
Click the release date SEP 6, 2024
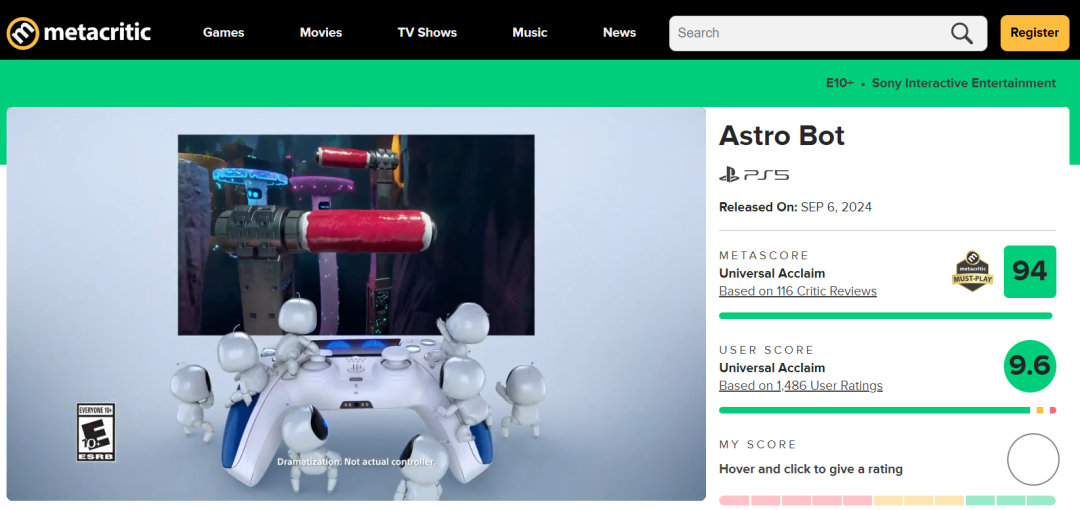pos(836,207)
